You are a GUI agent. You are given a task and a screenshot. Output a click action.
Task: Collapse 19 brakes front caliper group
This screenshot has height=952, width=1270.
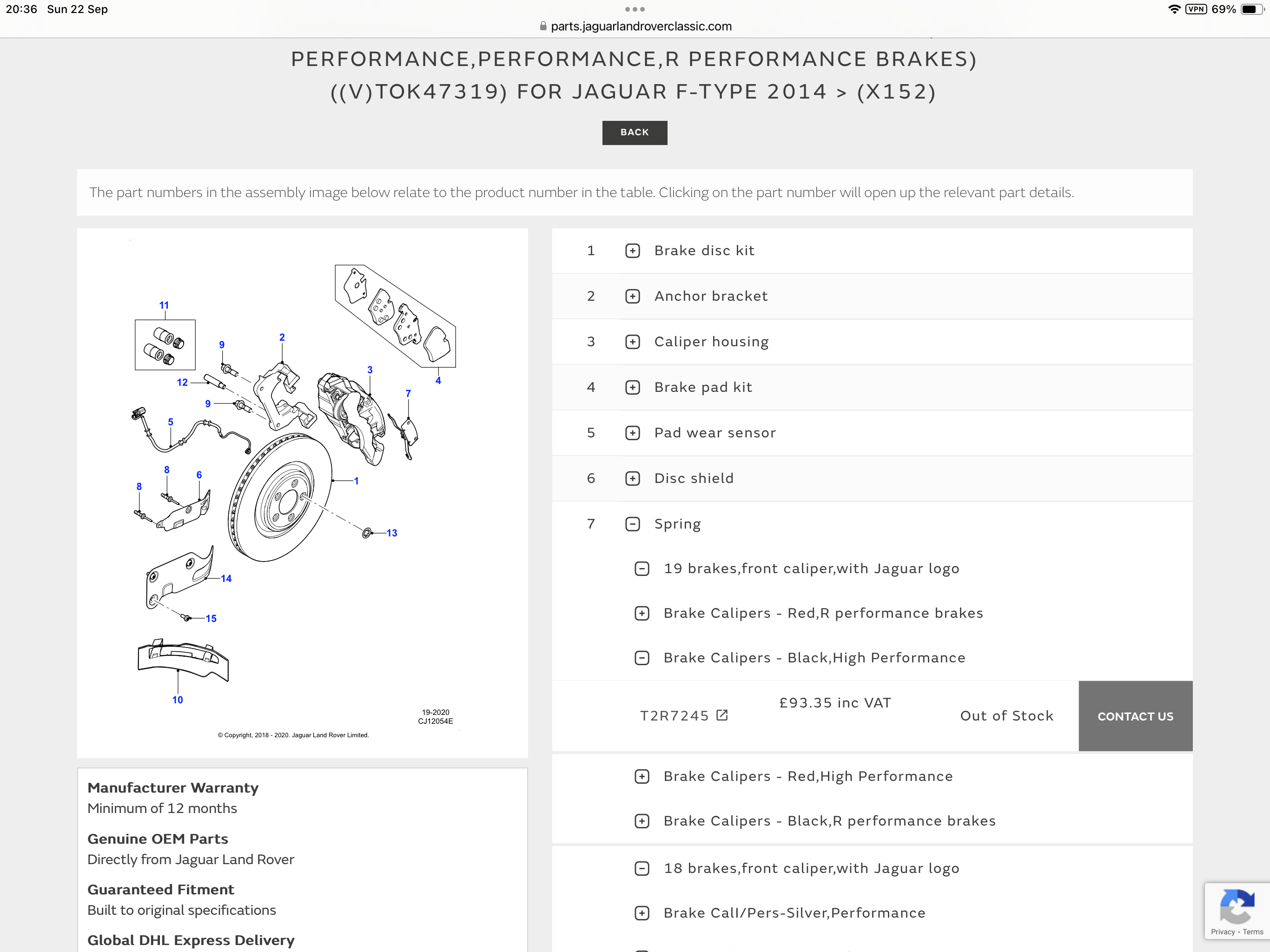pyautogui.click(x=642, y=569)
